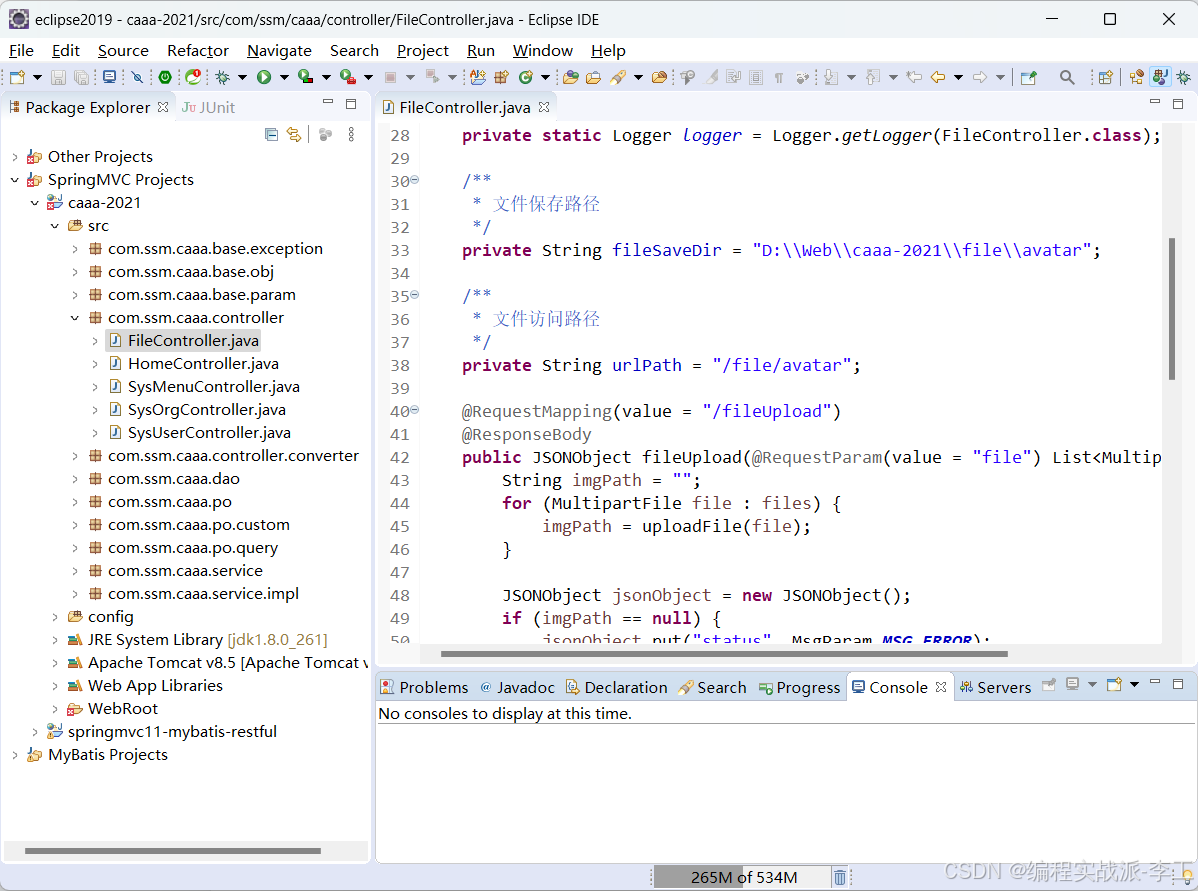Click the Last Edit Location arrow icon
The height and width of the screenshot is (891, 1198).
point(914,77)
